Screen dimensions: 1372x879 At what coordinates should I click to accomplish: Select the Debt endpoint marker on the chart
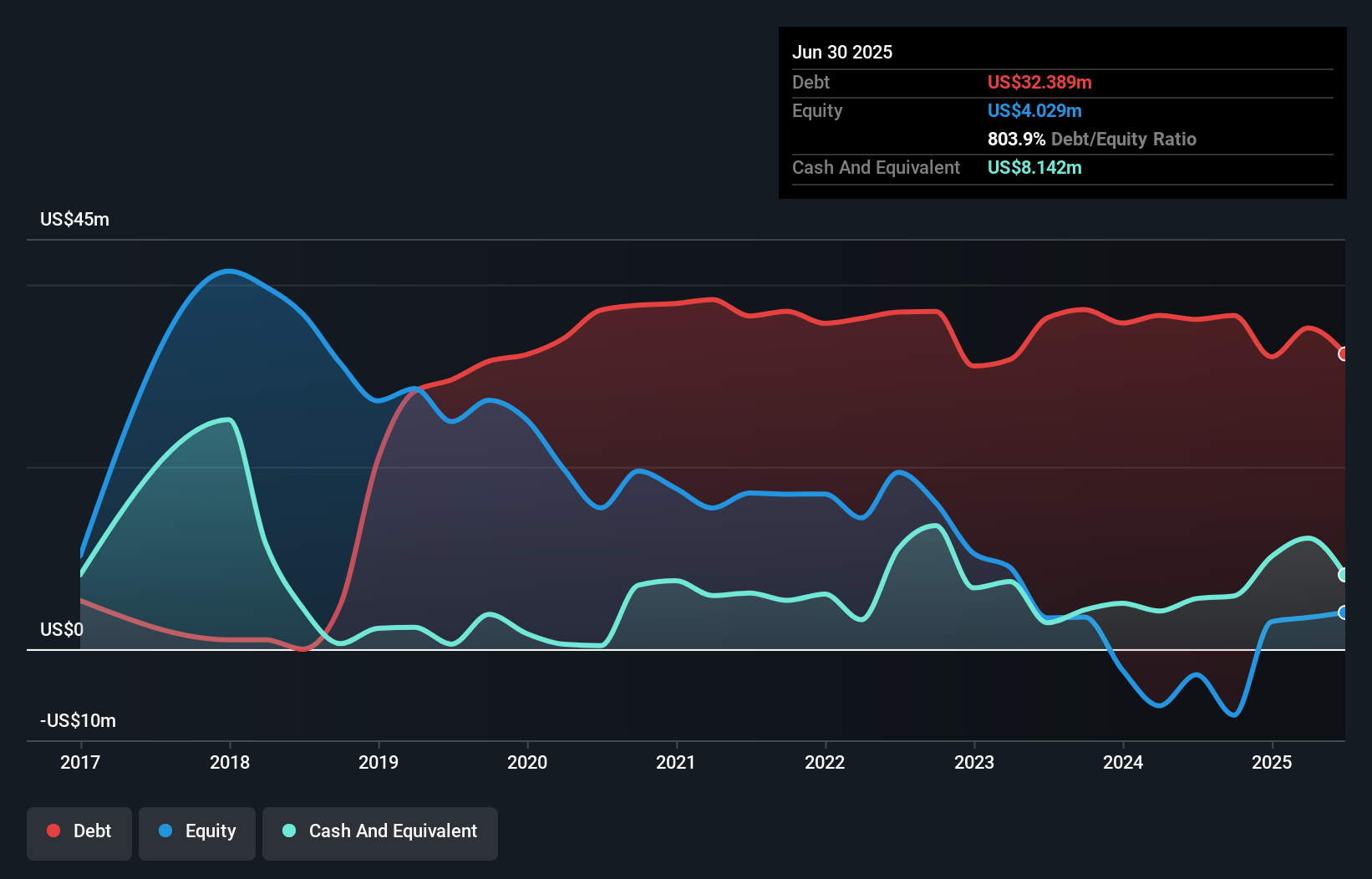tap(1343, 354)
